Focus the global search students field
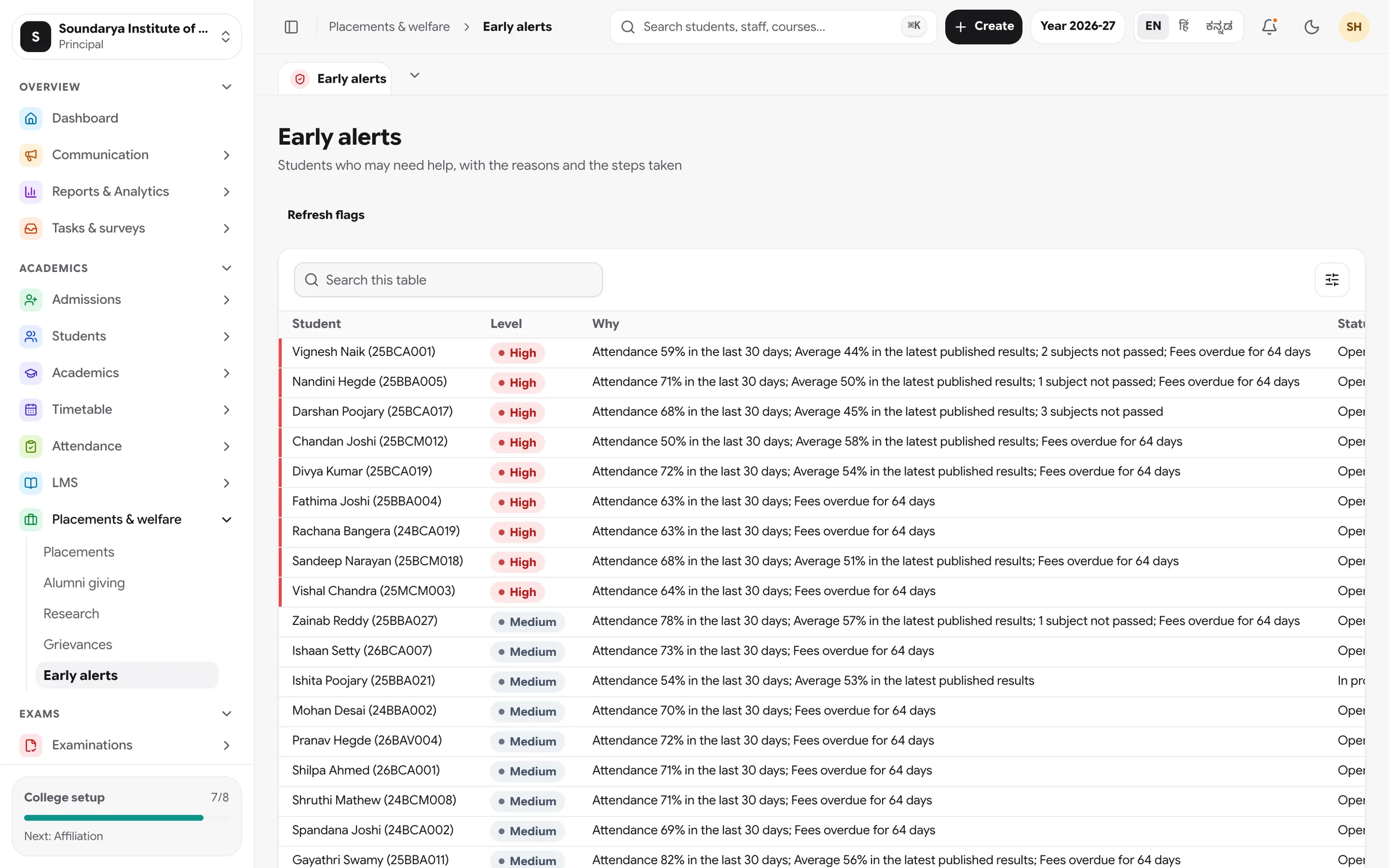This screenshot has height=868, width=1389. [772, 27]
